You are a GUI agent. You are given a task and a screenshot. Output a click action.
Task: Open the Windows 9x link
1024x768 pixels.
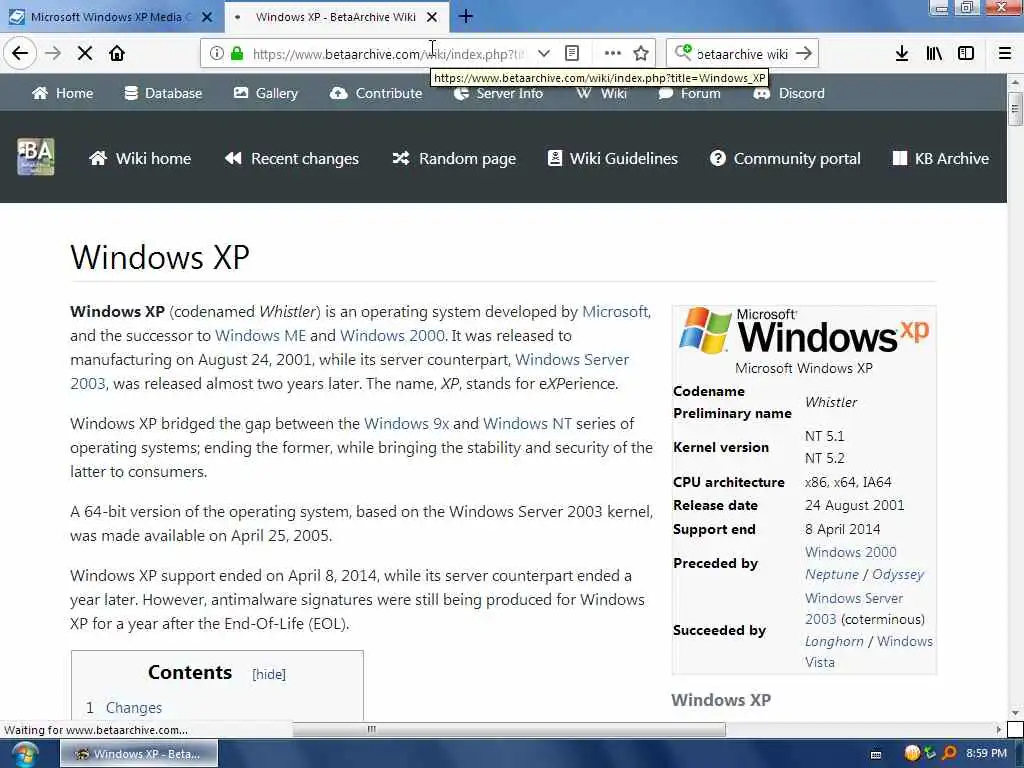pos(406,424)
